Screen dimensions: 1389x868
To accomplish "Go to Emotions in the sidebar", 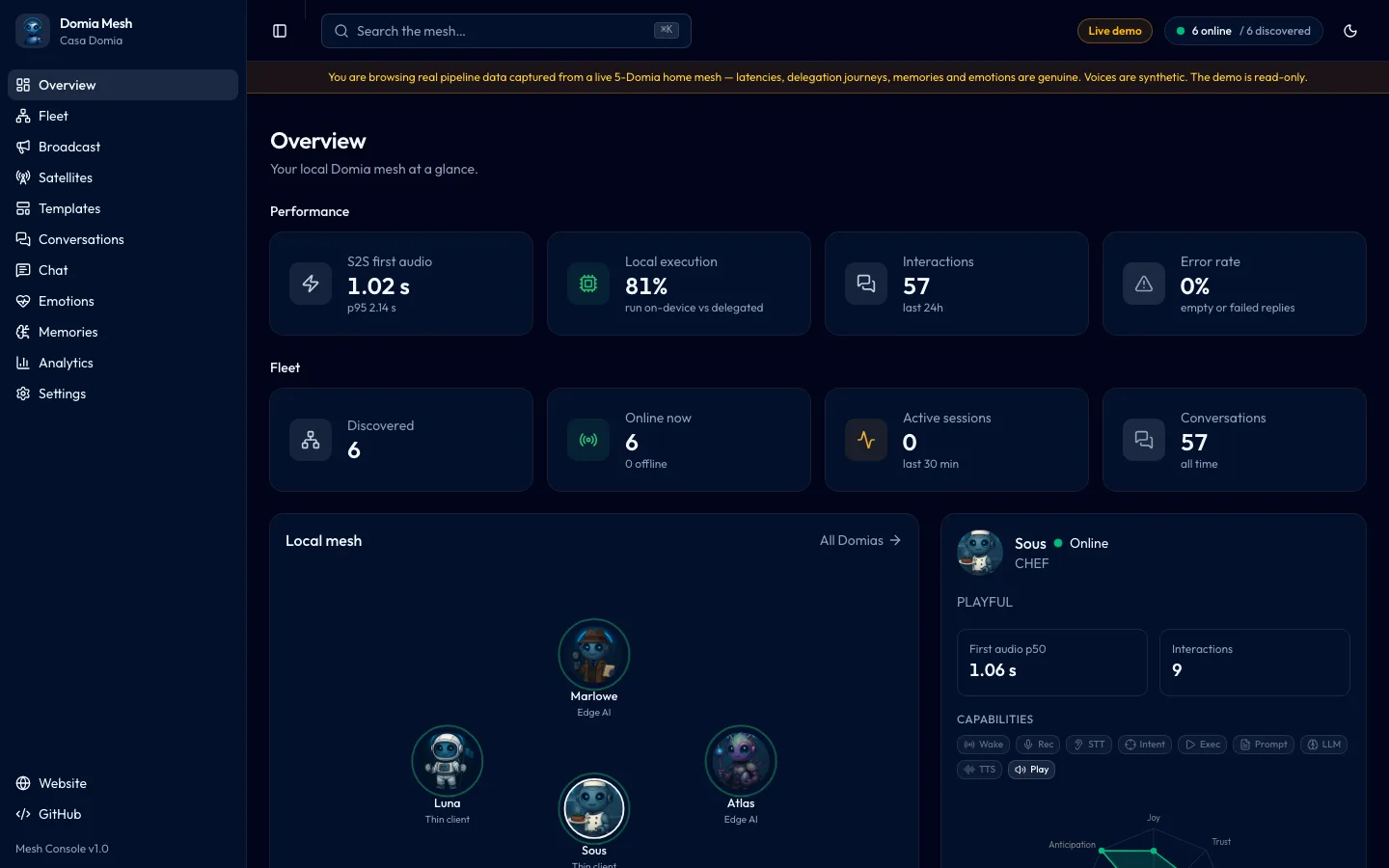I will (123, 301).
